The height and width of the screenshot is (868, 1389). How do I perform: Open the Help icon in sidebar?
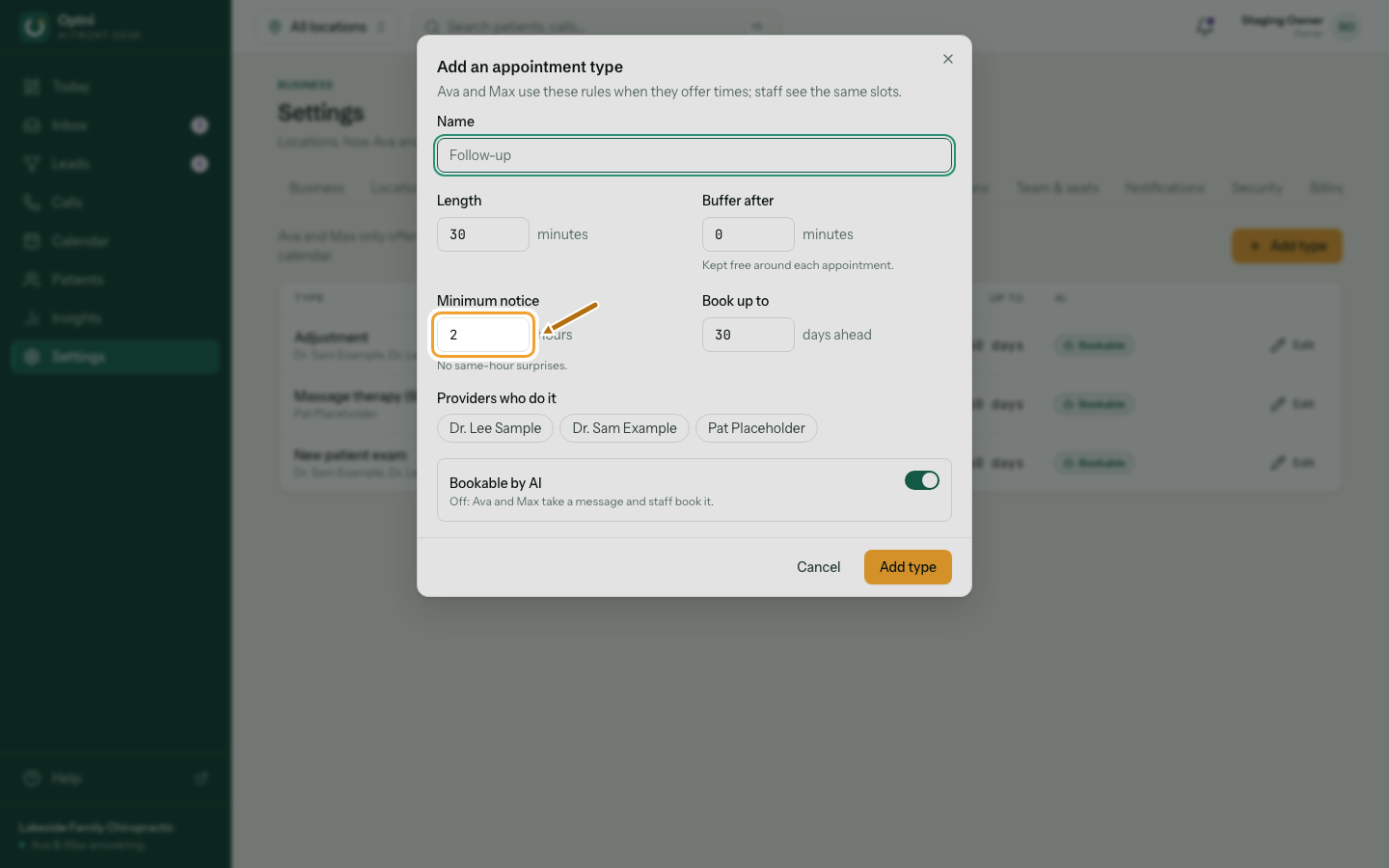[x=32, y=778]
